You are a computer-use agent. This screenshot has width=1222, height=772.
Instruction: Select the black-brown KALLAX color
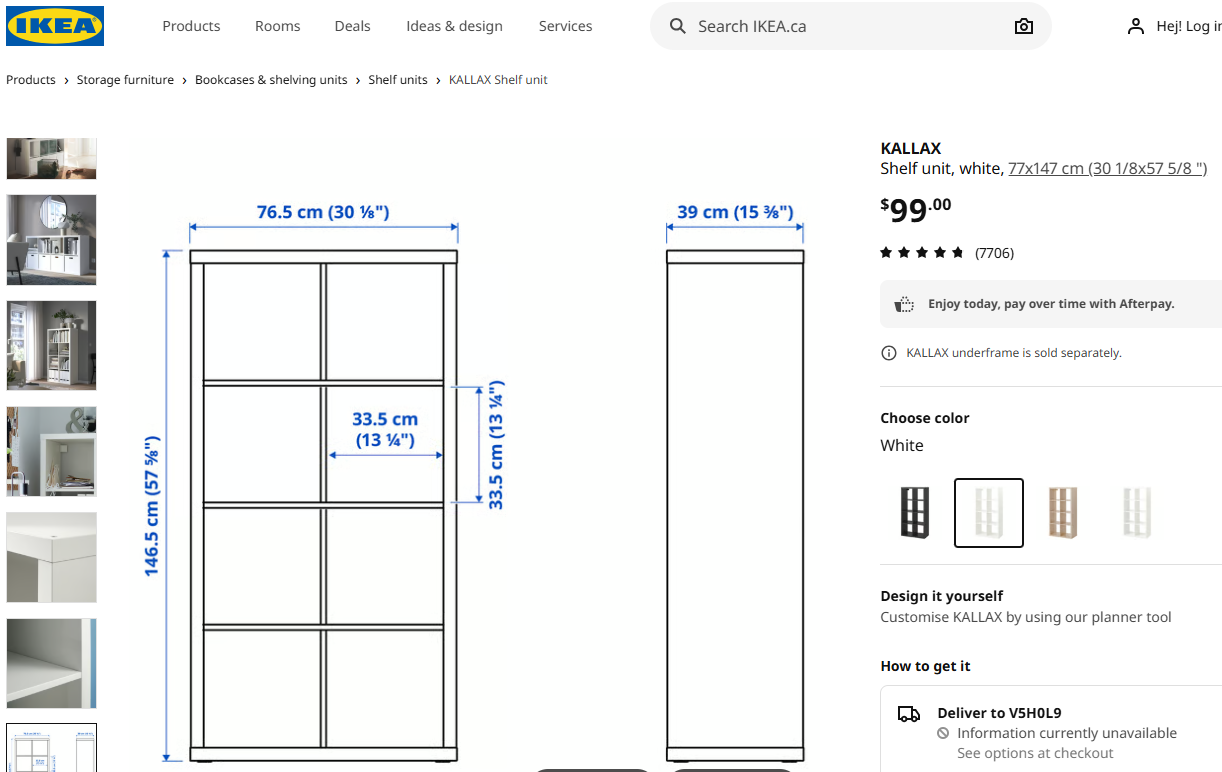click(914, 513)
